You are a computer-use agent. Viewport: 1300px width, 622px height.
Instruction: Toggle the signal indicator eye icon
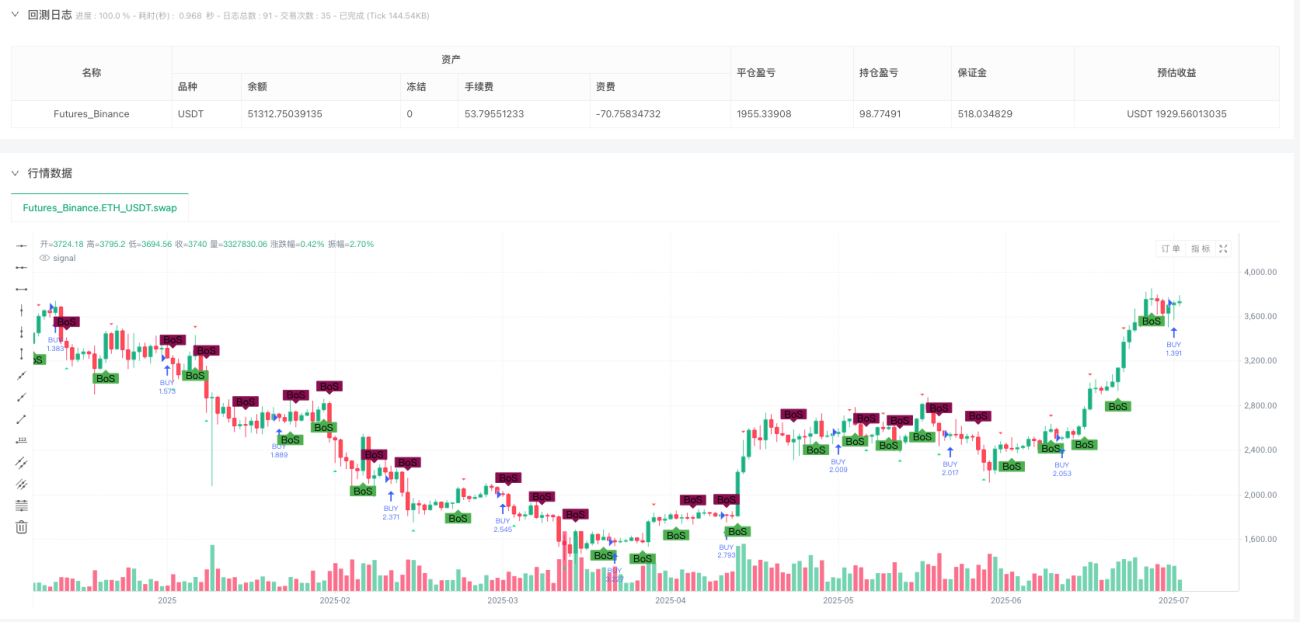(45, 258)
